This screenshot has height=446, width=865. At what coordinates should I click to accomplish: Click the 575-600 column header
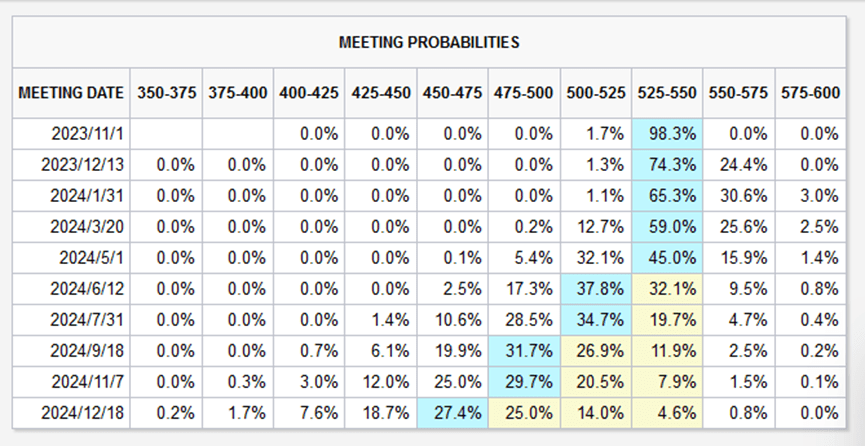coord(810,93)
